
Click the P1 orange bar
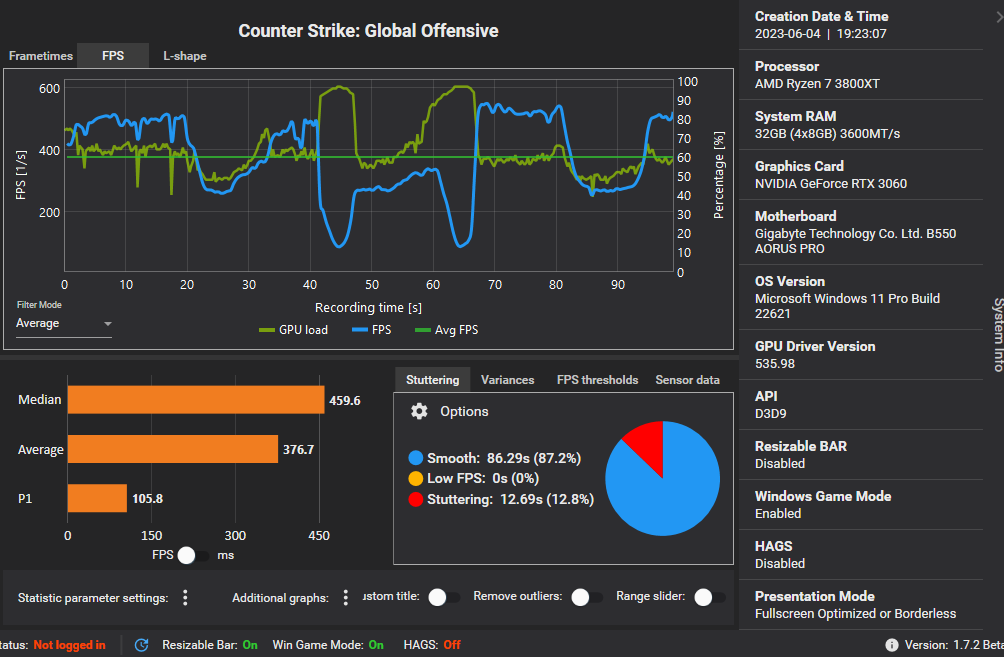click(97, 498)
